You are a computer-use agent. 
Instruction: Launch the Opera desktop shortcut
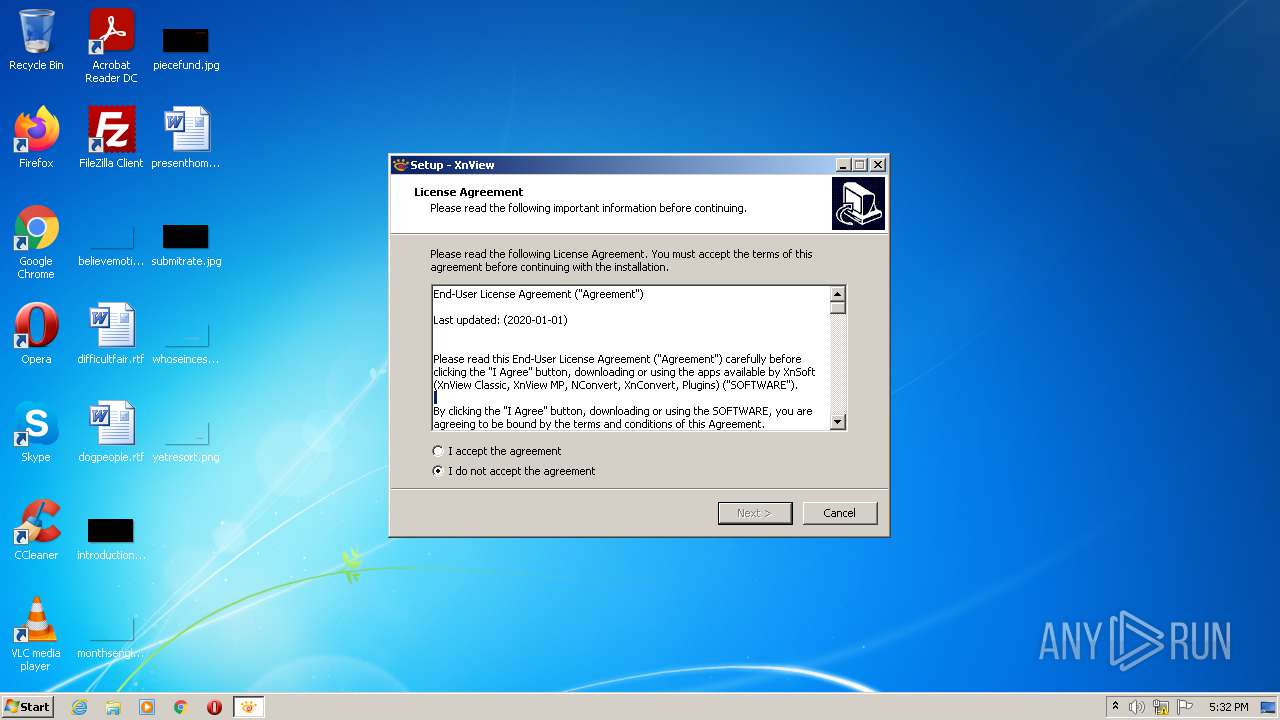36,334
